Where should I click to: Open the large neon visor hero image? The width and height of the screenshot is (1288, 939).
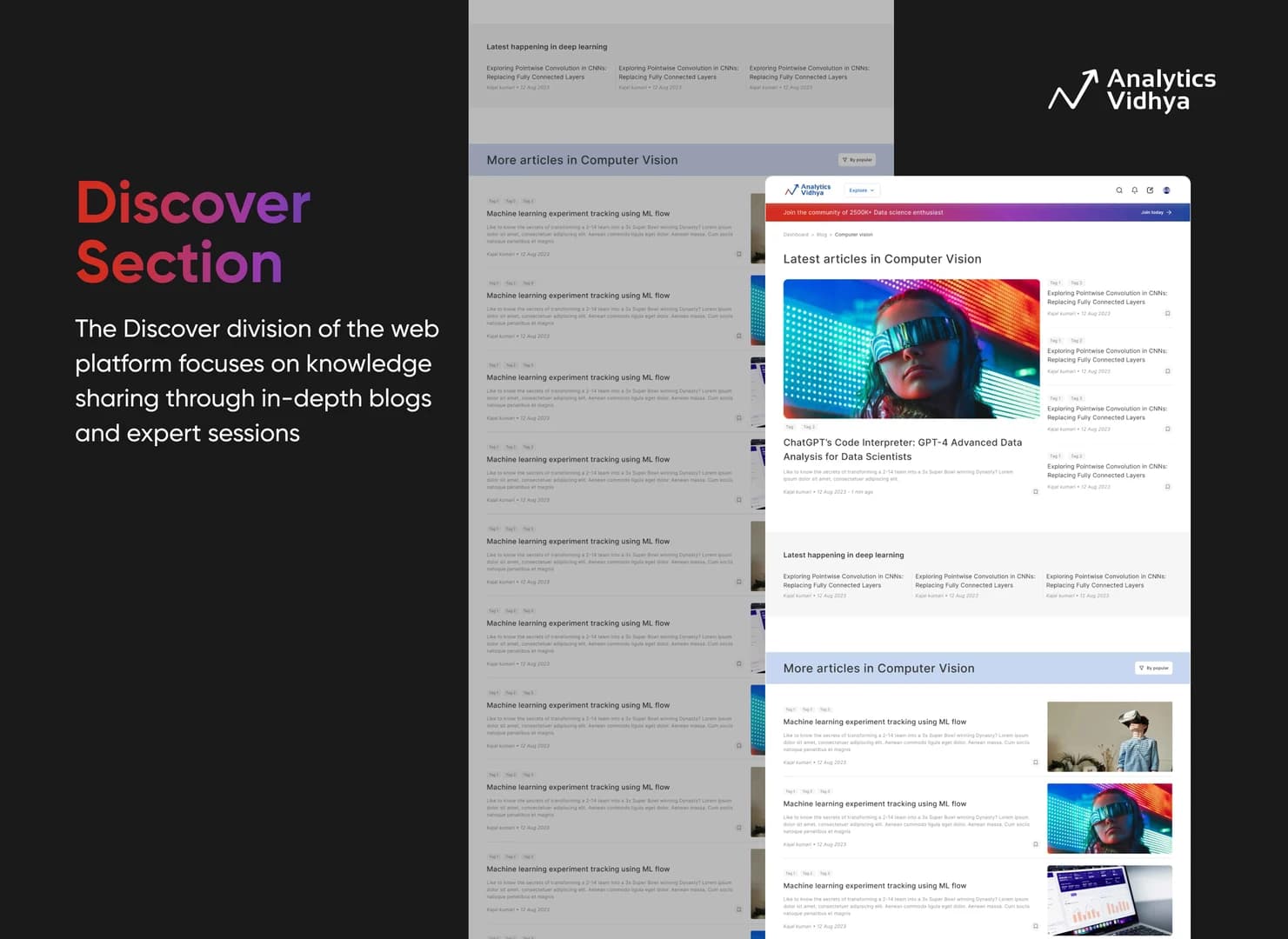click(x=911, y=349)
